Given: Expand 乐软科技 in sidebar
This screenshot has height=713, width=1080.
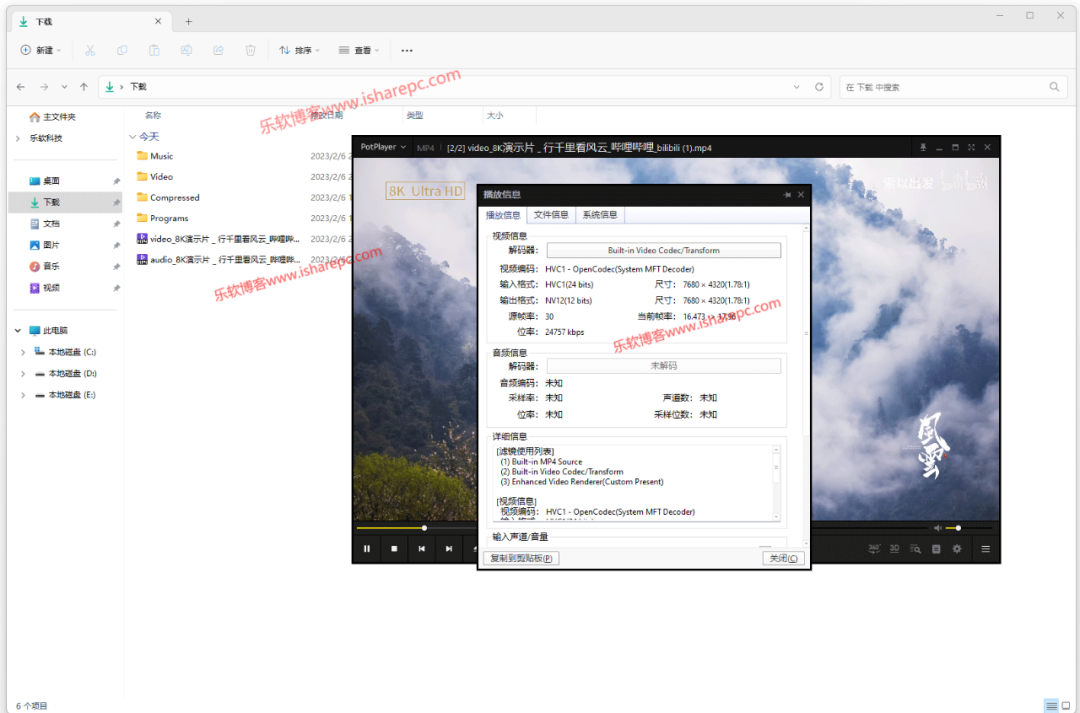Looking at the screenshot, I should (x=18, y=138).
